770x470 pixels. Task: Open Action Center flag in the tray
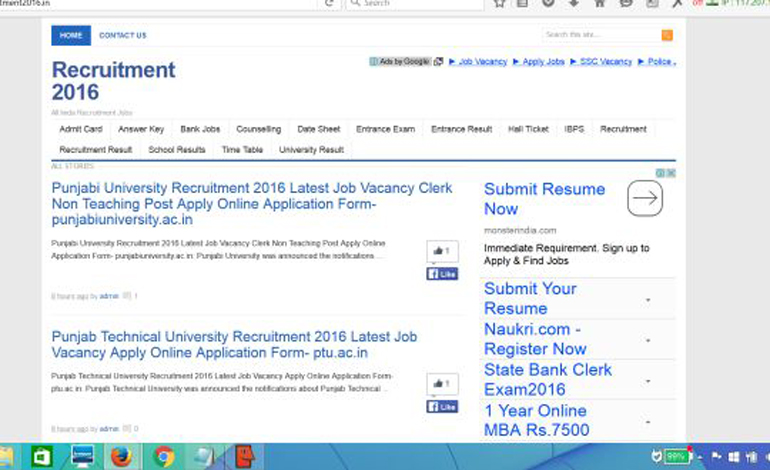716,457
